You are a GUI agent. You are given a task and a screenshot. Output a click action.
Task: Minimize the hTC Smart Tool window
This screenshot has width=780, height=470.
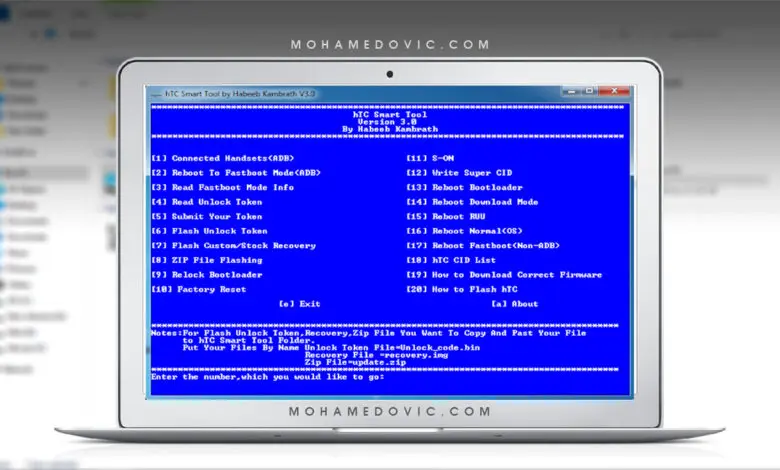click(571, 91)
